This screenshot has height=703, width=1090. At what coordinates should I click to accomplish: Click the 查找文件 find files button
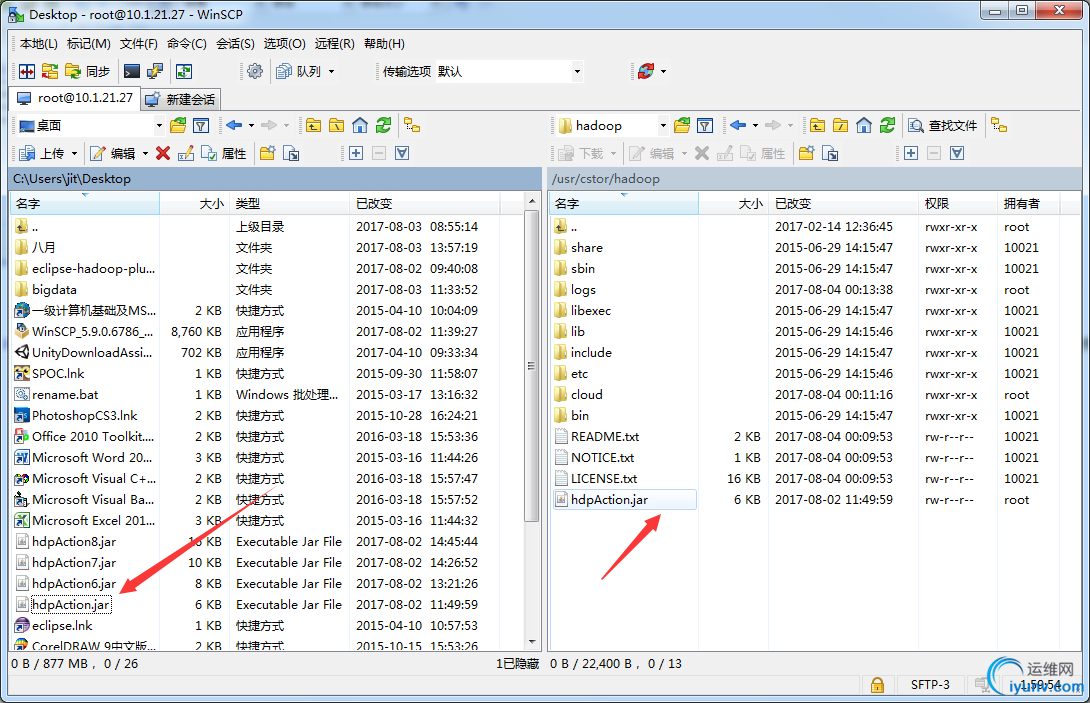click(943, 125)
